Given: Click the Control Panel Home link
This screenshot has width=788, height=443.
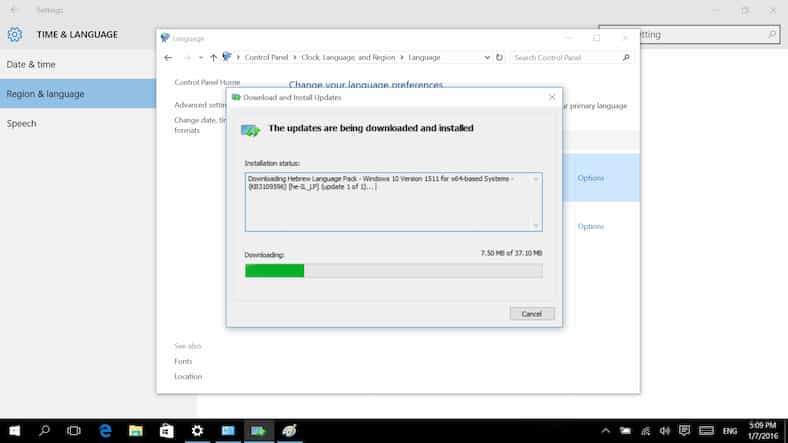Looking at the screenshot, I should tap(207, 83).
